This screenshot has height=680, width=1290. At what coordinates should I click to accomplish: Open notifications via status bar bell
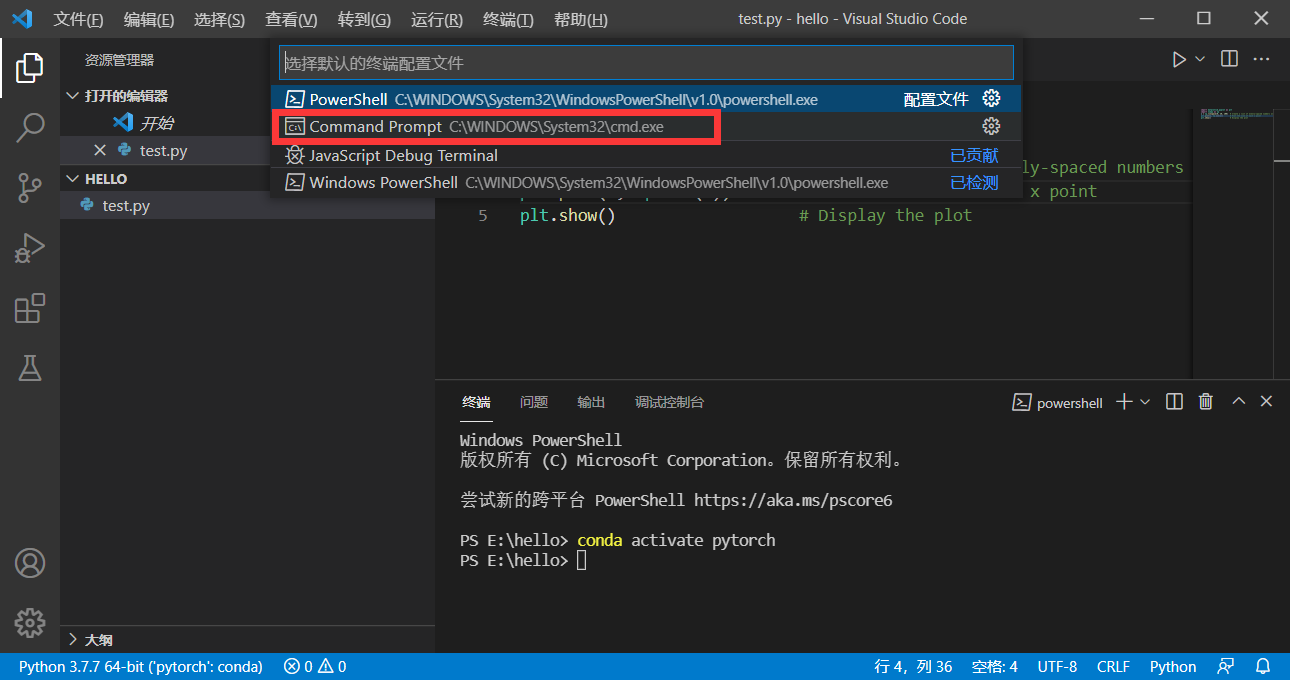click(1262, 666)
